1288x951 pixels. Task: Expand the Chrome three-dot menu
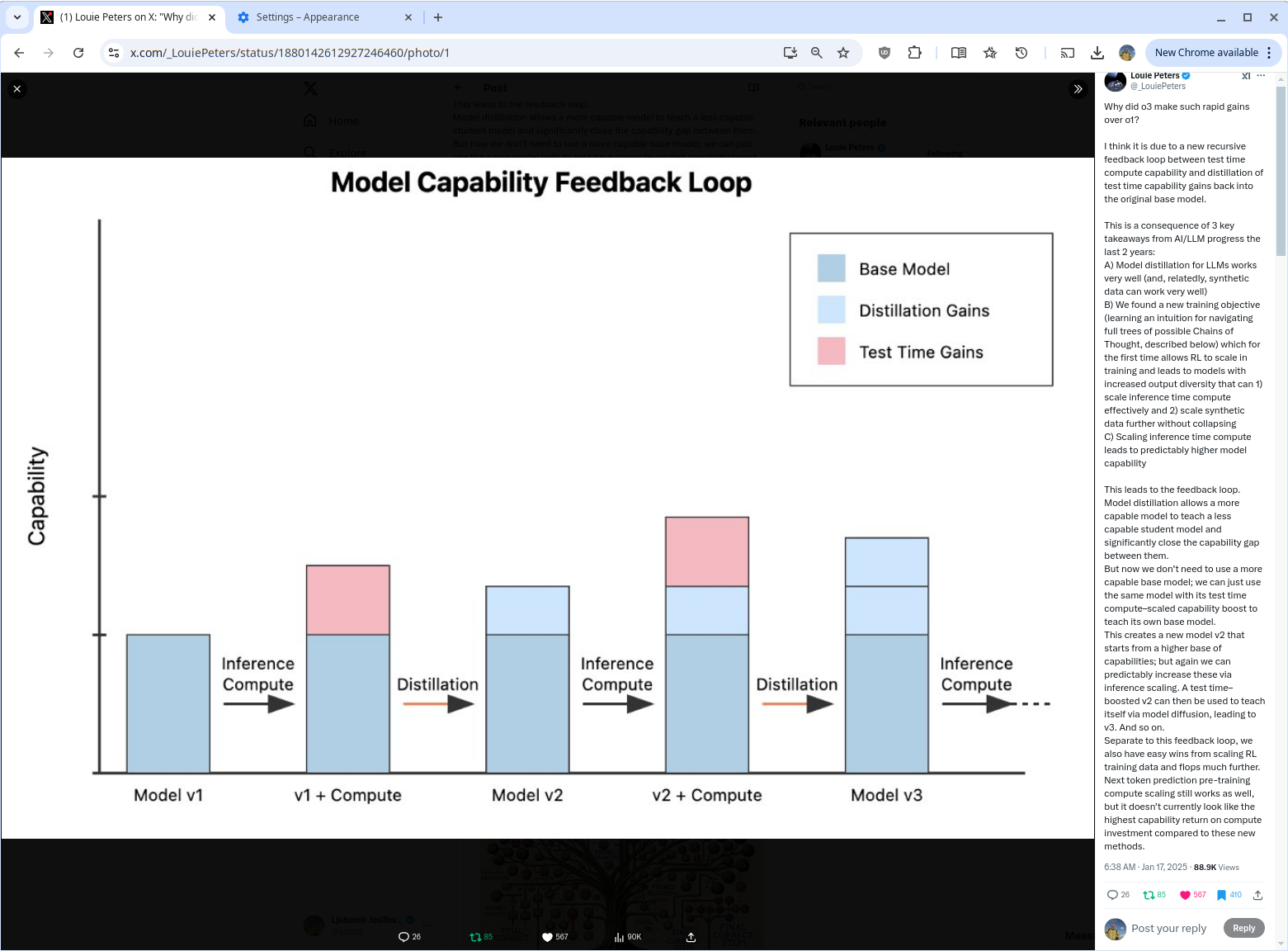(1269, 53)
